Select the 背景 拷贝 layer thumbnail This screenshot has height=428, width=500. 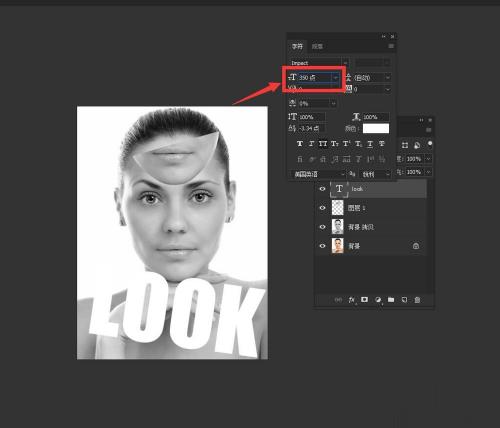338,227
